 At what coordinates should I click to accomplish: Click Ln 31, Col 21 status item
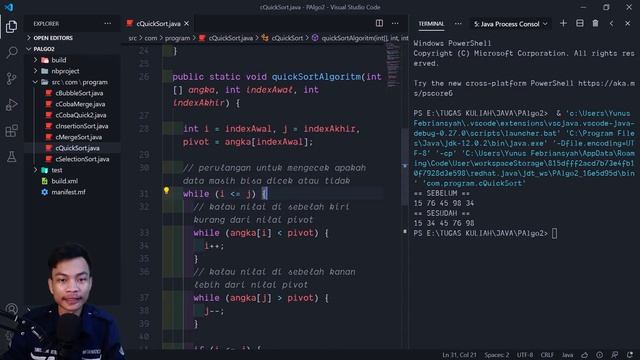click(459, 355)
